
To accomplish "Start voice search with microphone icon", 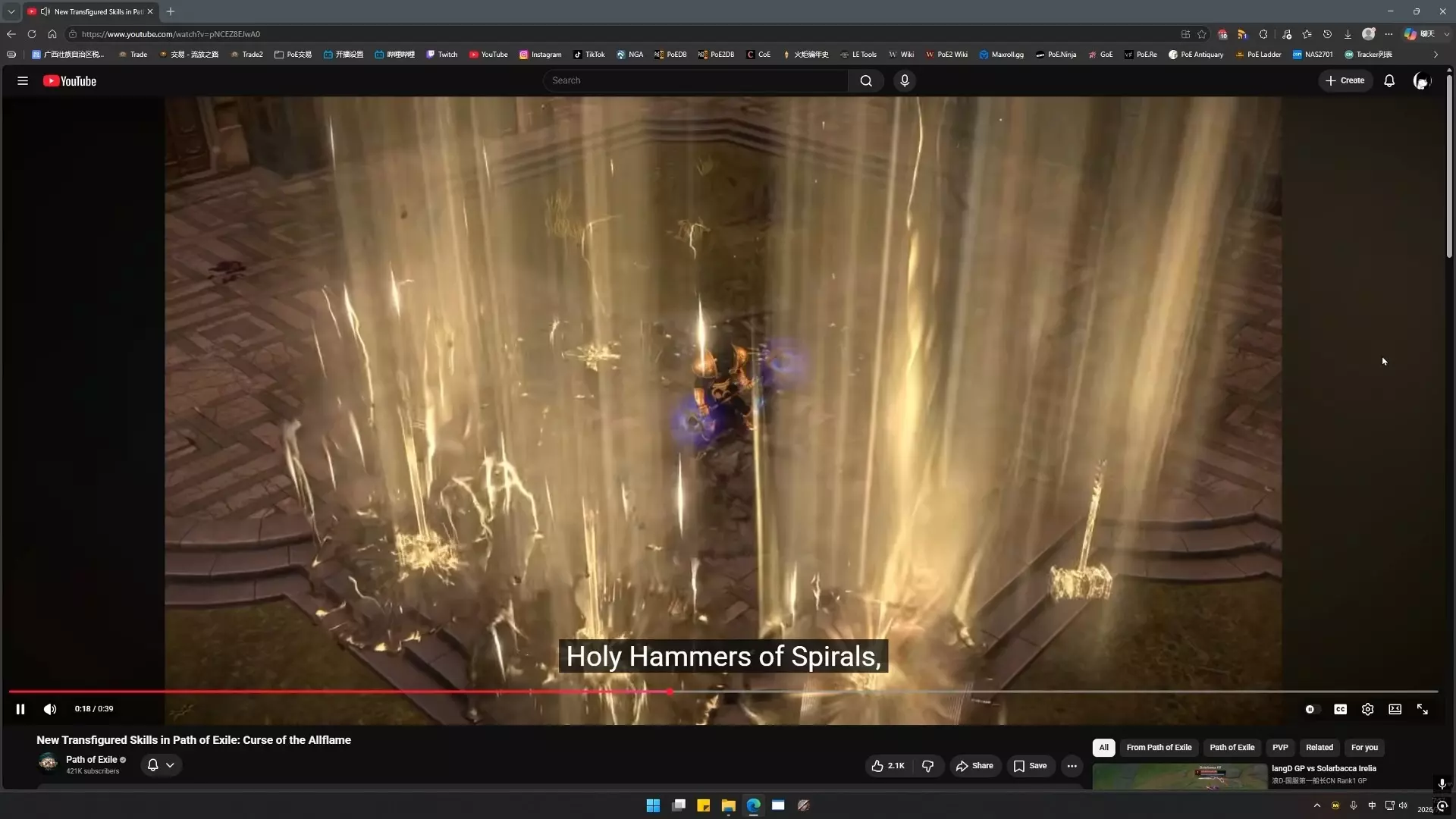I will [905, 81].
